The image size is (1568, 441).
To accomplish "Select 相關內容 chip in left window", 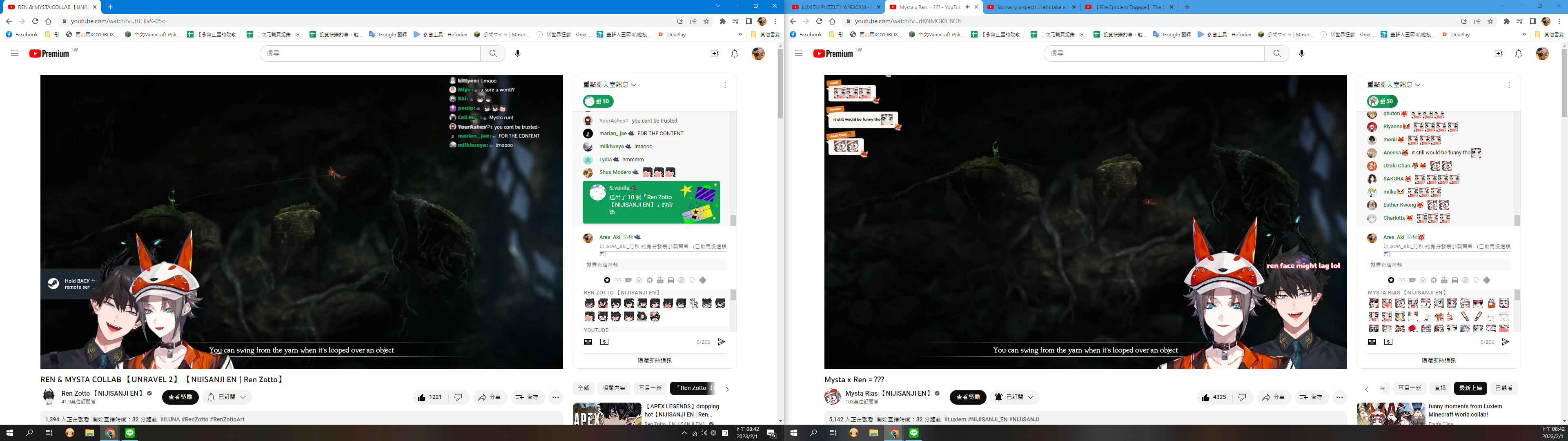I will [x=614, y=388].
